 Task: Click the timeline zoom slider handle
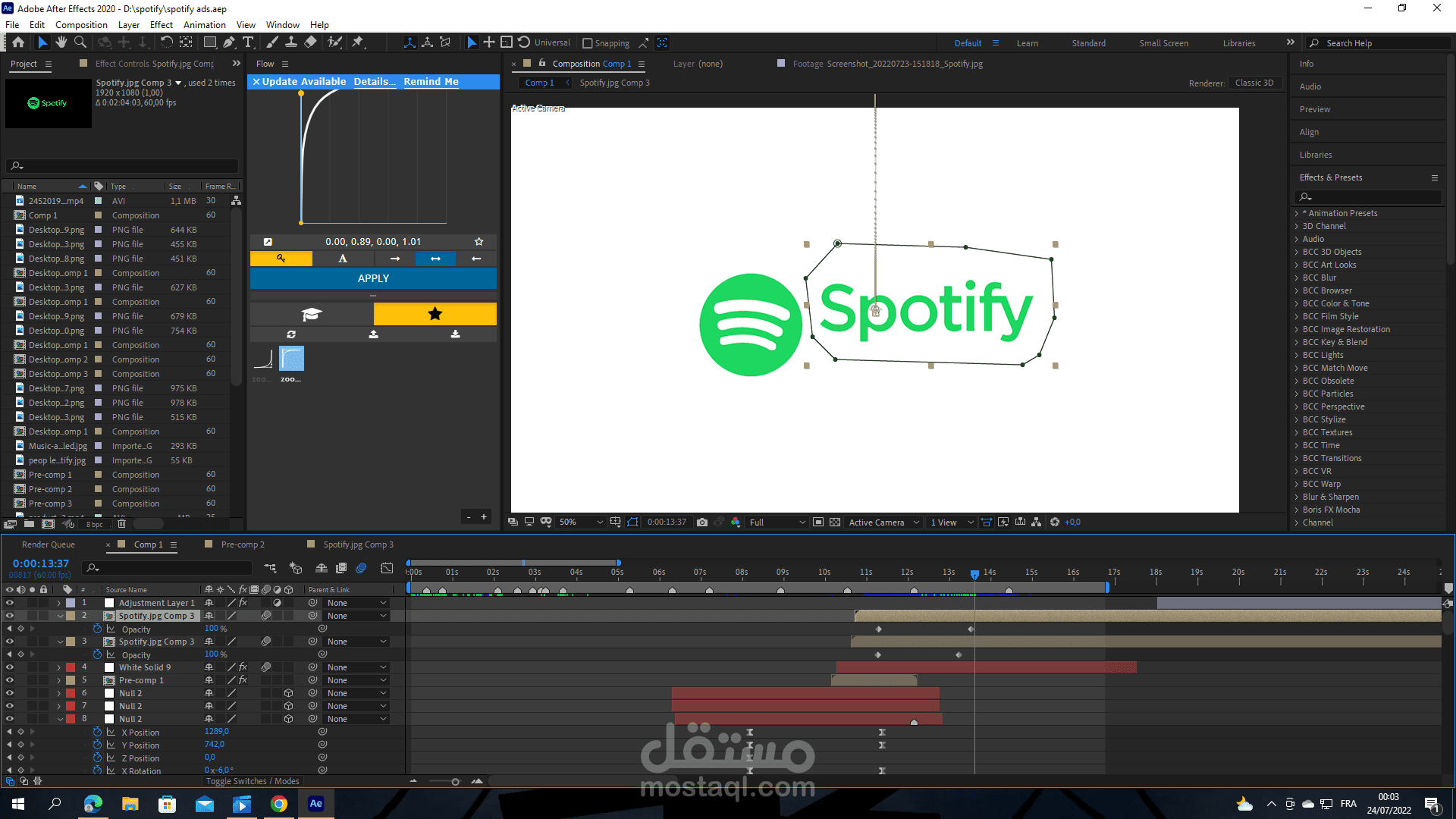(x=455, y=782)
